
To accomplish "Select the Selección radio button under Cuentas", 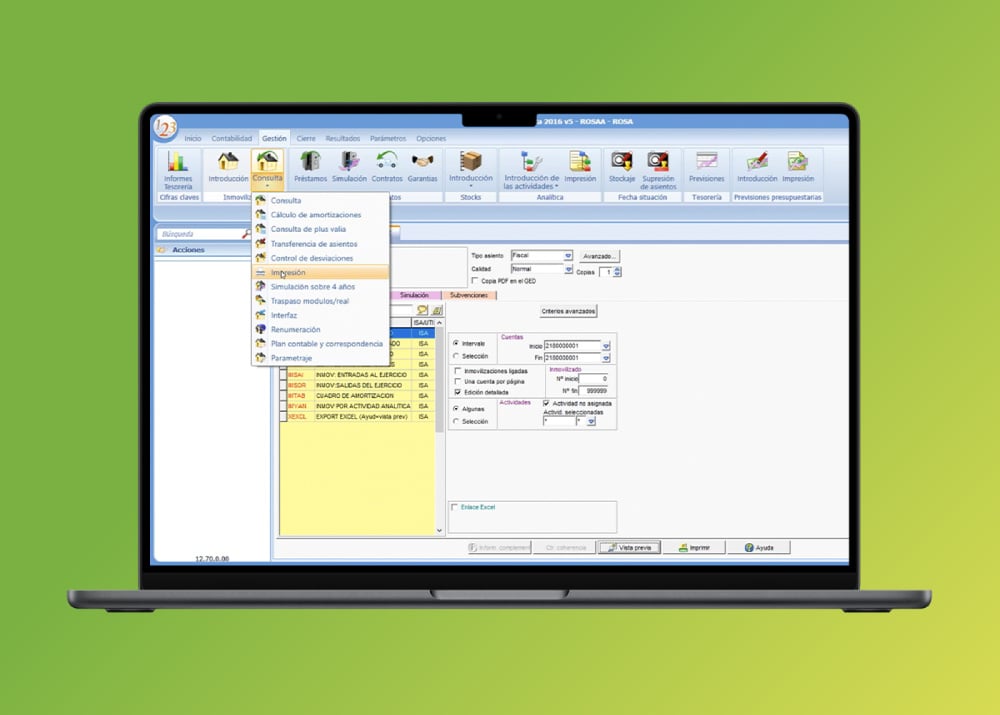I will 457,356.
